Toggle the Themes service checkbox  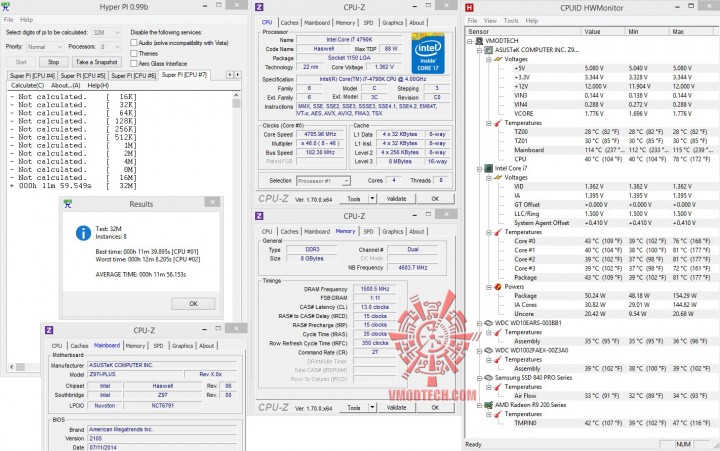134,53
